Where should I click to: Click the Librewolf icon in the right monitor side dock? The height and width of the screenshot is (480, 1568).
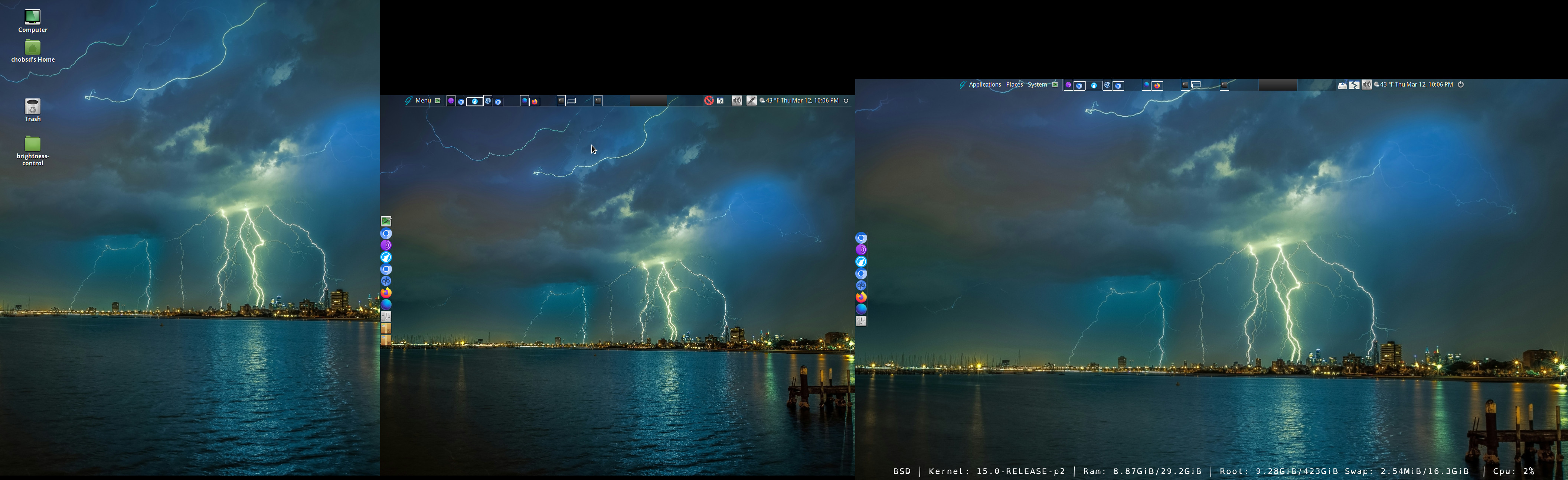point(861,261)
